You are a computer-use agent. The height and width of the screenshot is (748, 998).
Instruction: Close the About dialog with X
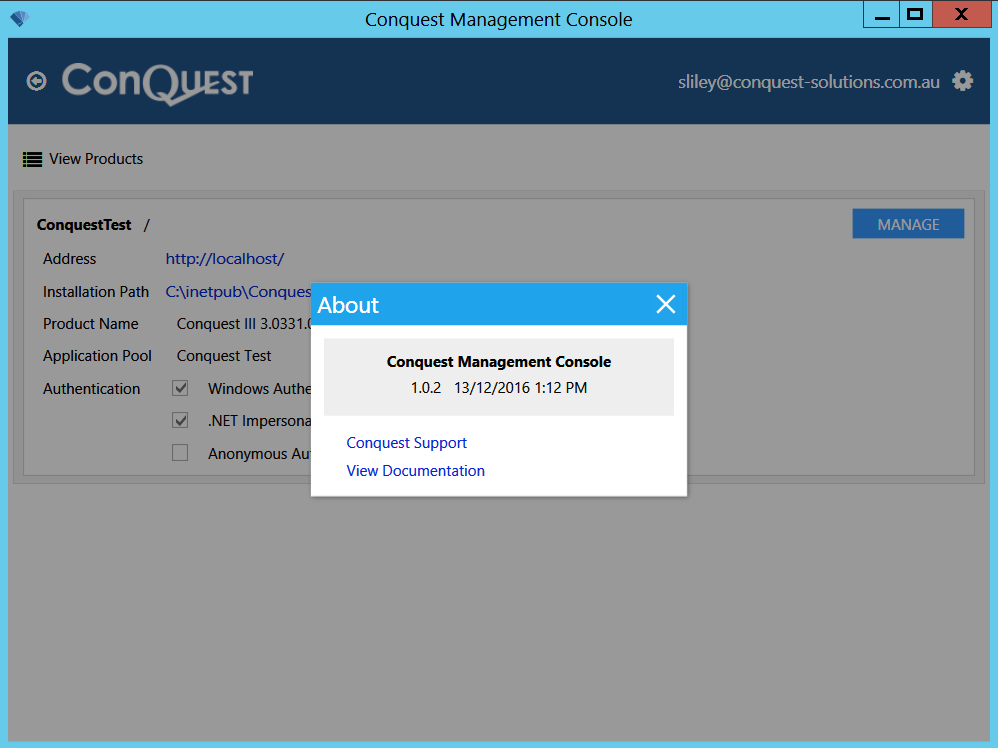pos(666,304)
